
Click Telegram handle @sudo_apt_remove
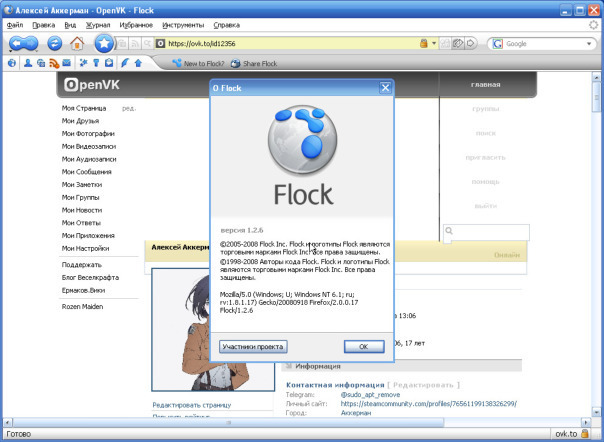click(x=370, y=395)
